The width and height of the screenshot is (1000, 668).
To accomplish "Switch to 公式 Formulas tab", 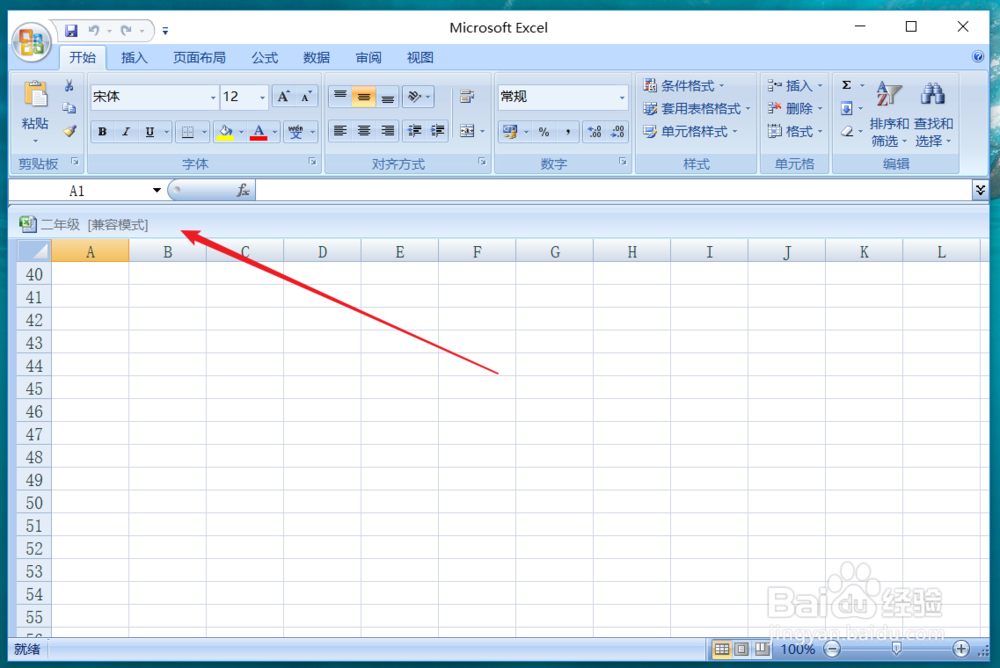I will [x=264, y=57].
